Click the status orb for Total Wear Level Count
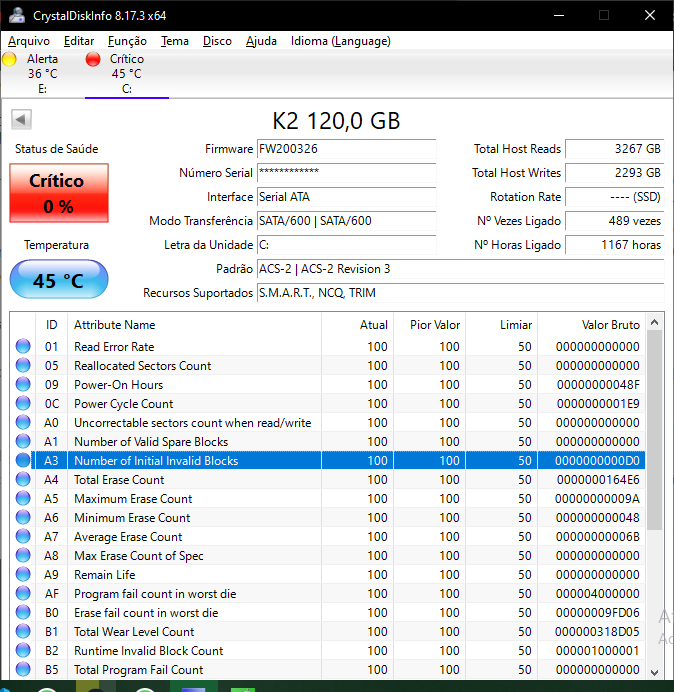Screen dimensions: 674x692 [x=23, y=631]
